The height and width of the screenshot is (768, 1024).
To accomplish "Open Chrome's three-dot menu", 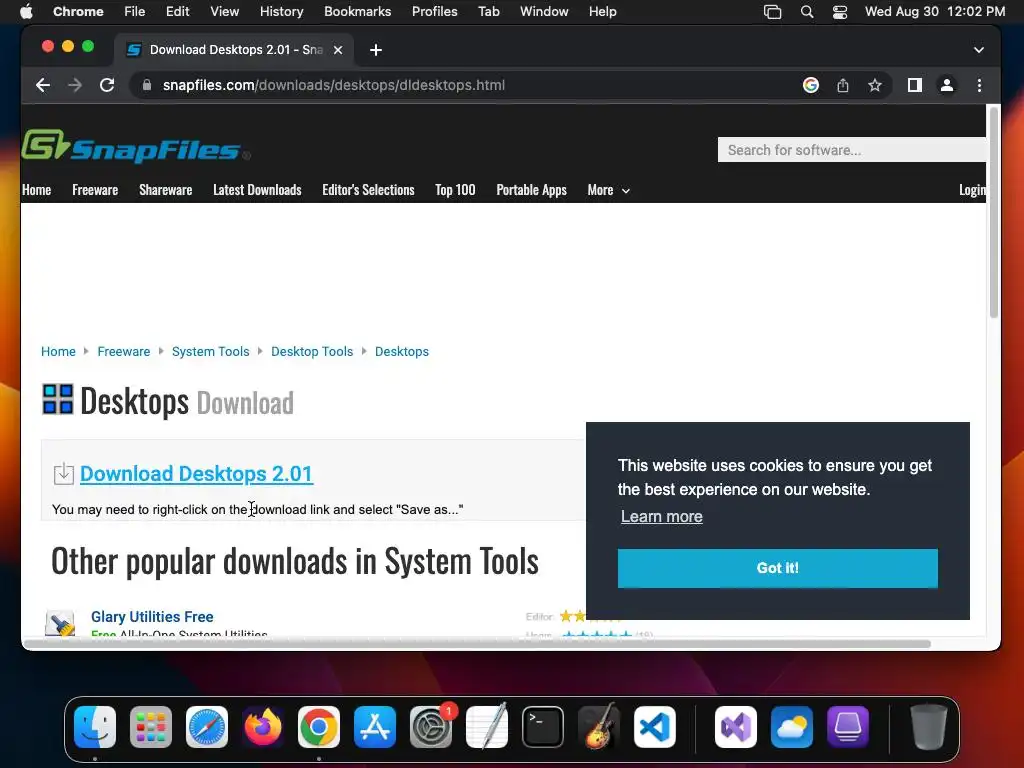I will point(979,85).
